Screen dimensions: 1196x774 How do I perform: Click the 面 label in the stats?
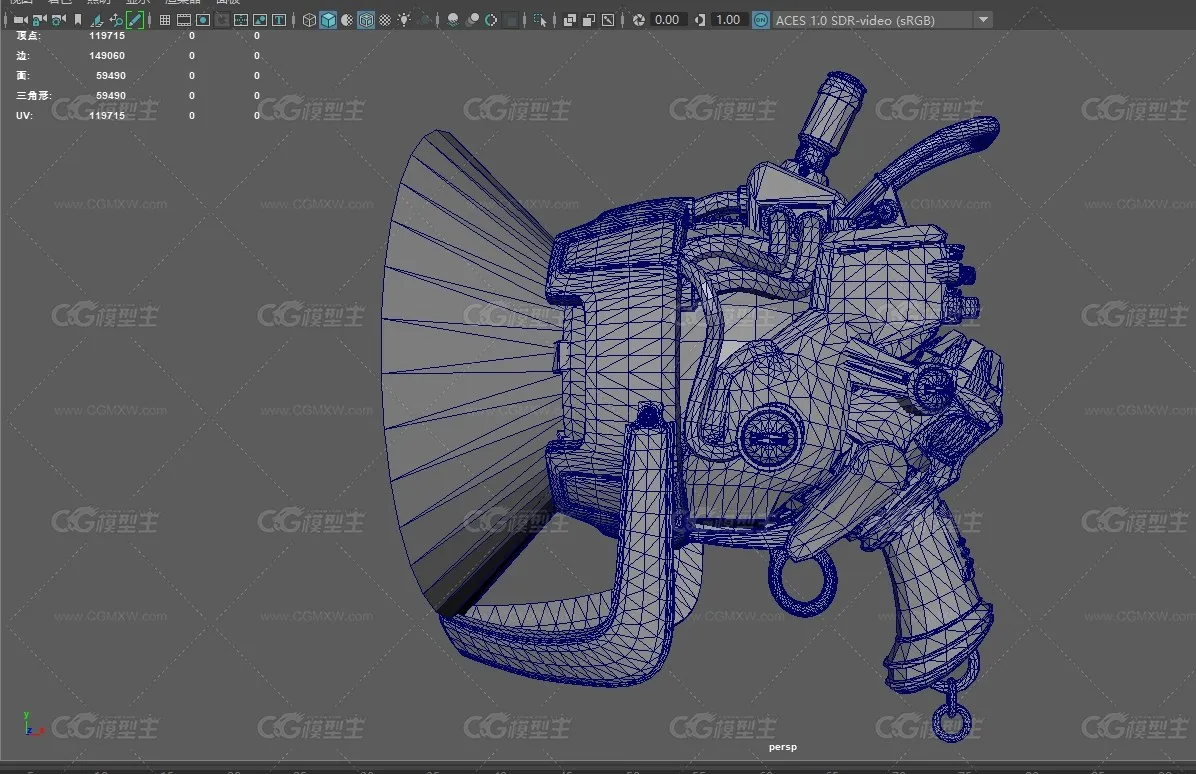23,75
